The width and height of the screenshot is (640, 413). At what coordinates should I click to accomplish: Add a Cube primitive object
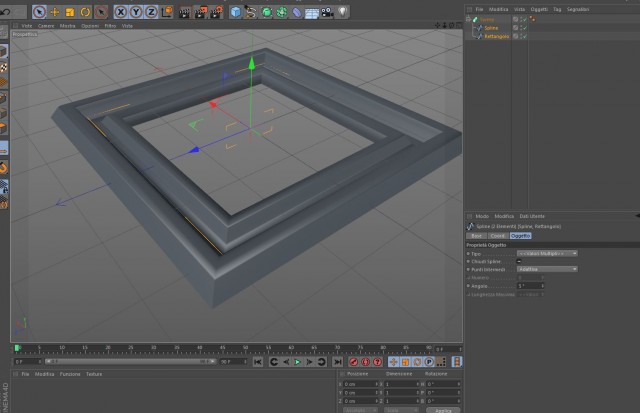(x=236, y=12)
